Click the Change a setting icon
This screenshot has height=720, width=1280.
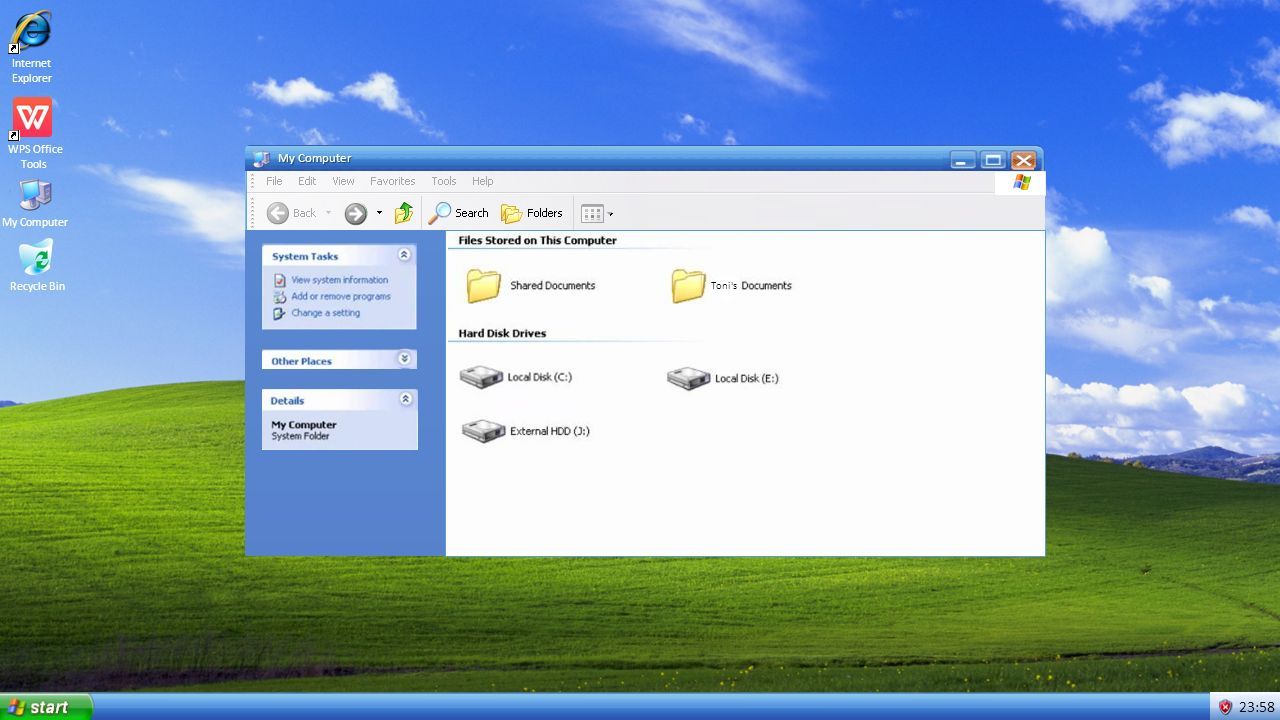[x=280, y=313]
